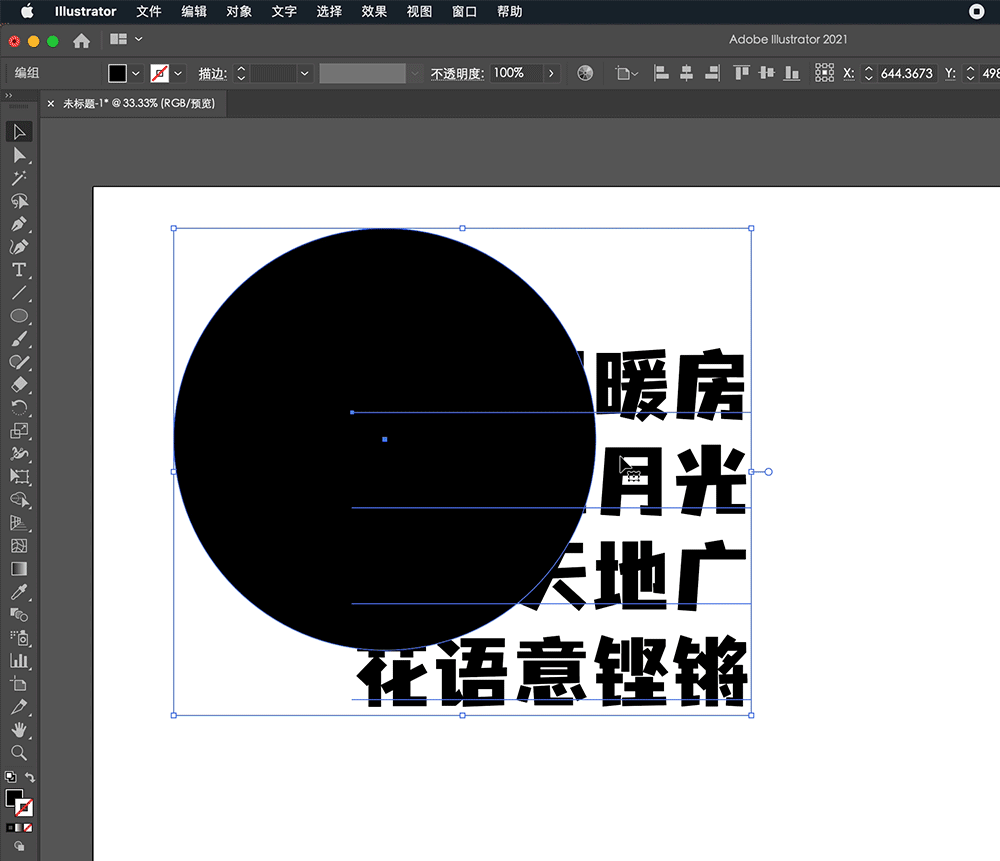Open arrange documents layout dropdown
Screen dimensions: 1000x861
tap(126, 40)
